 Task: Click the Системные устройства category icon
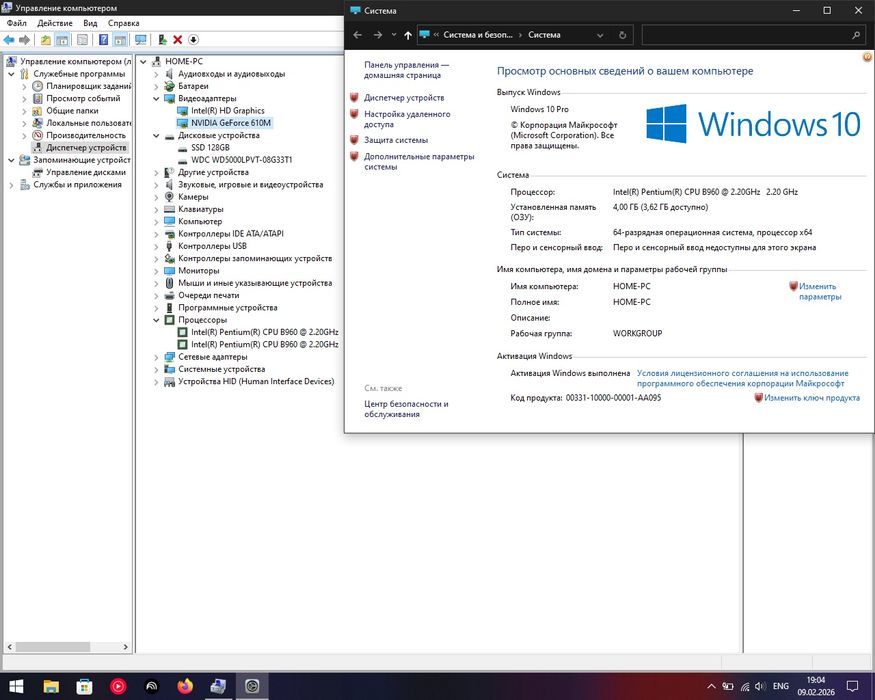pos(170,369)
